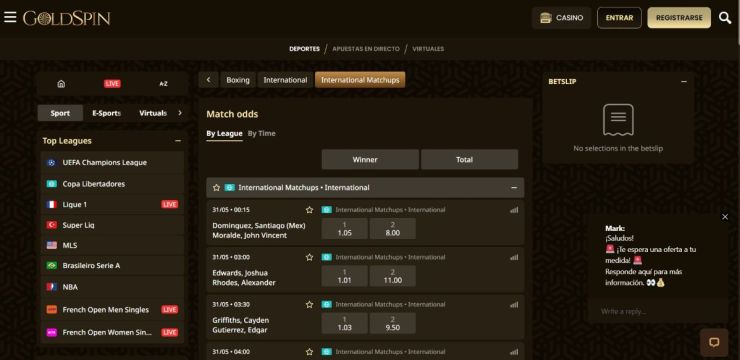Collapse the Top Leagues panel
Image resolution: width=740 pixels, height=360 pixels.
pos(178,141)
